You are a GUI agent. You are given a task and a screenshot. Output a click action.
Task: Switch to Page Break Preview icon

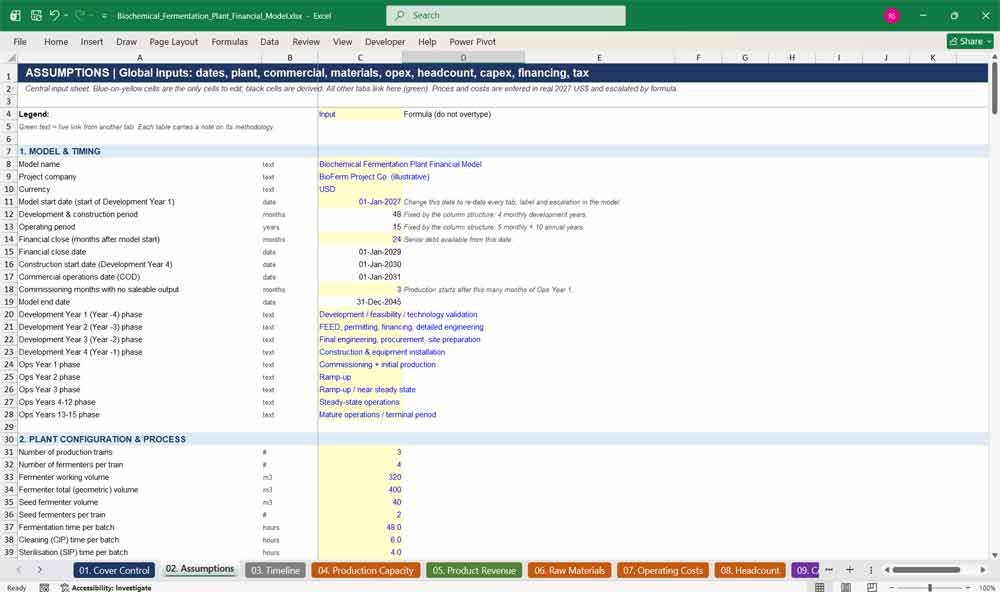872,587
